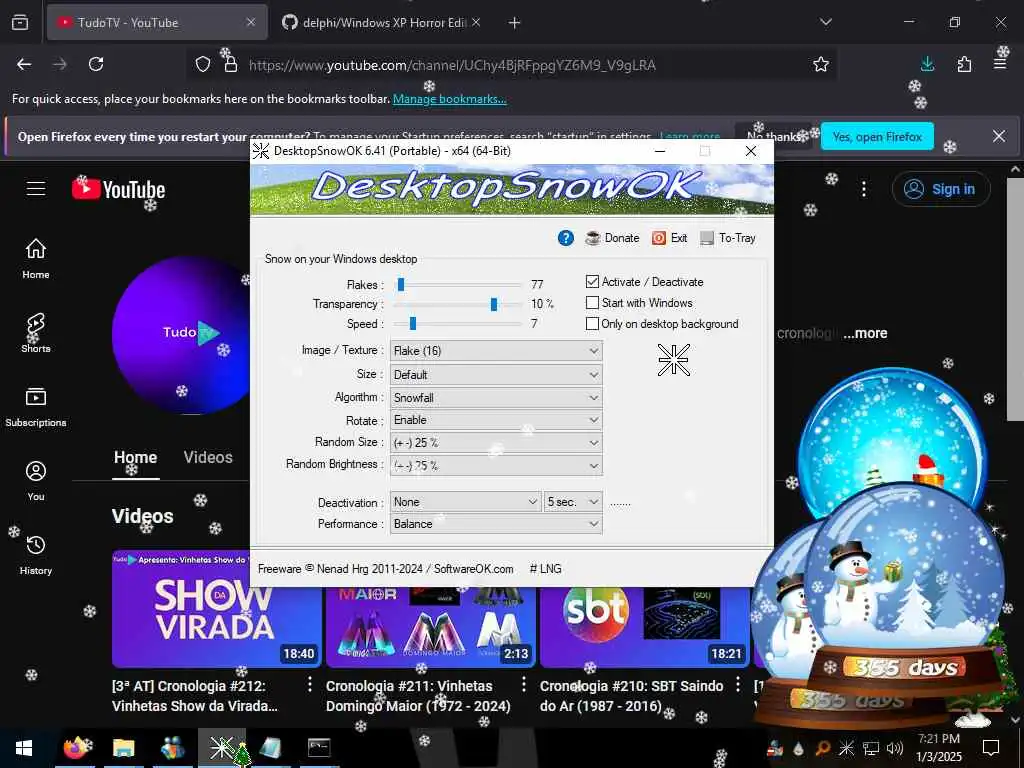Open Firefox list all tabs chevron
The width and height of the screenshot is (1024, 768).
pos(826,22)
